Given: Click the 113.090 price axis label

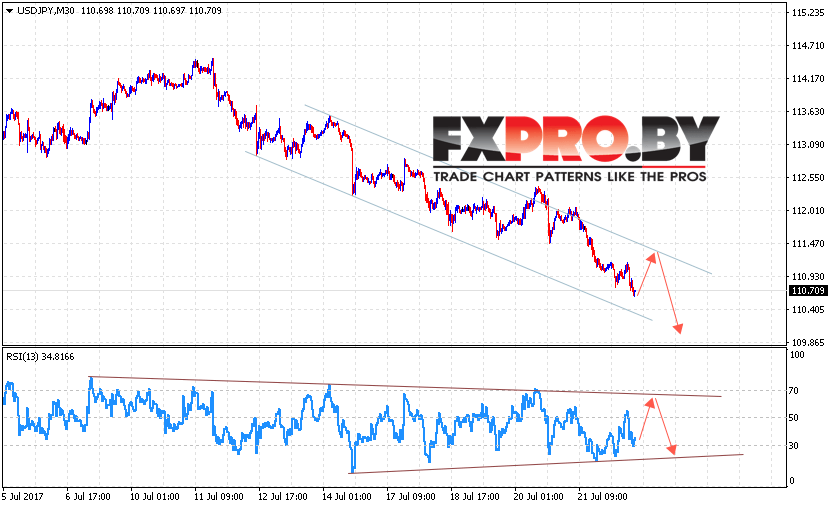Looking at the screenshot, I should tap(808, 144).
